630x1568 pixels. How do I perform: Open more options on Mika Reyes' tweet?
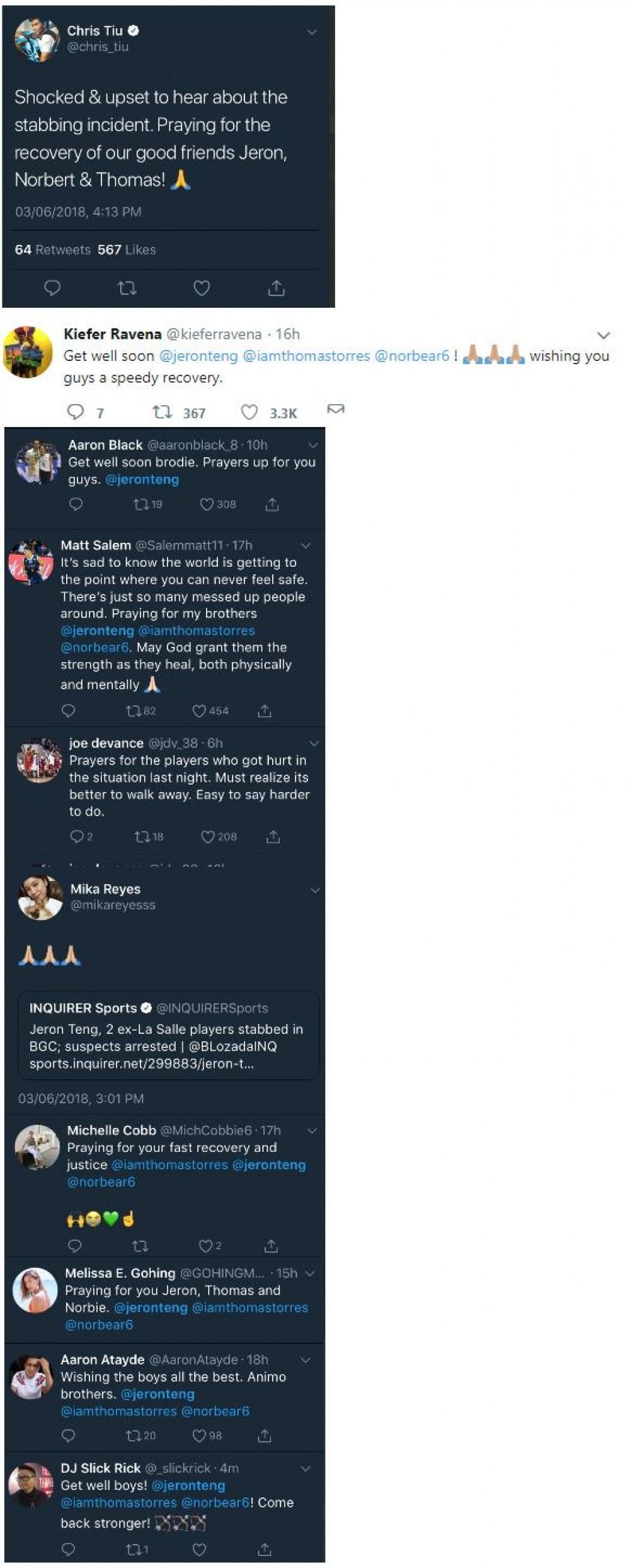tap(315, 890)
